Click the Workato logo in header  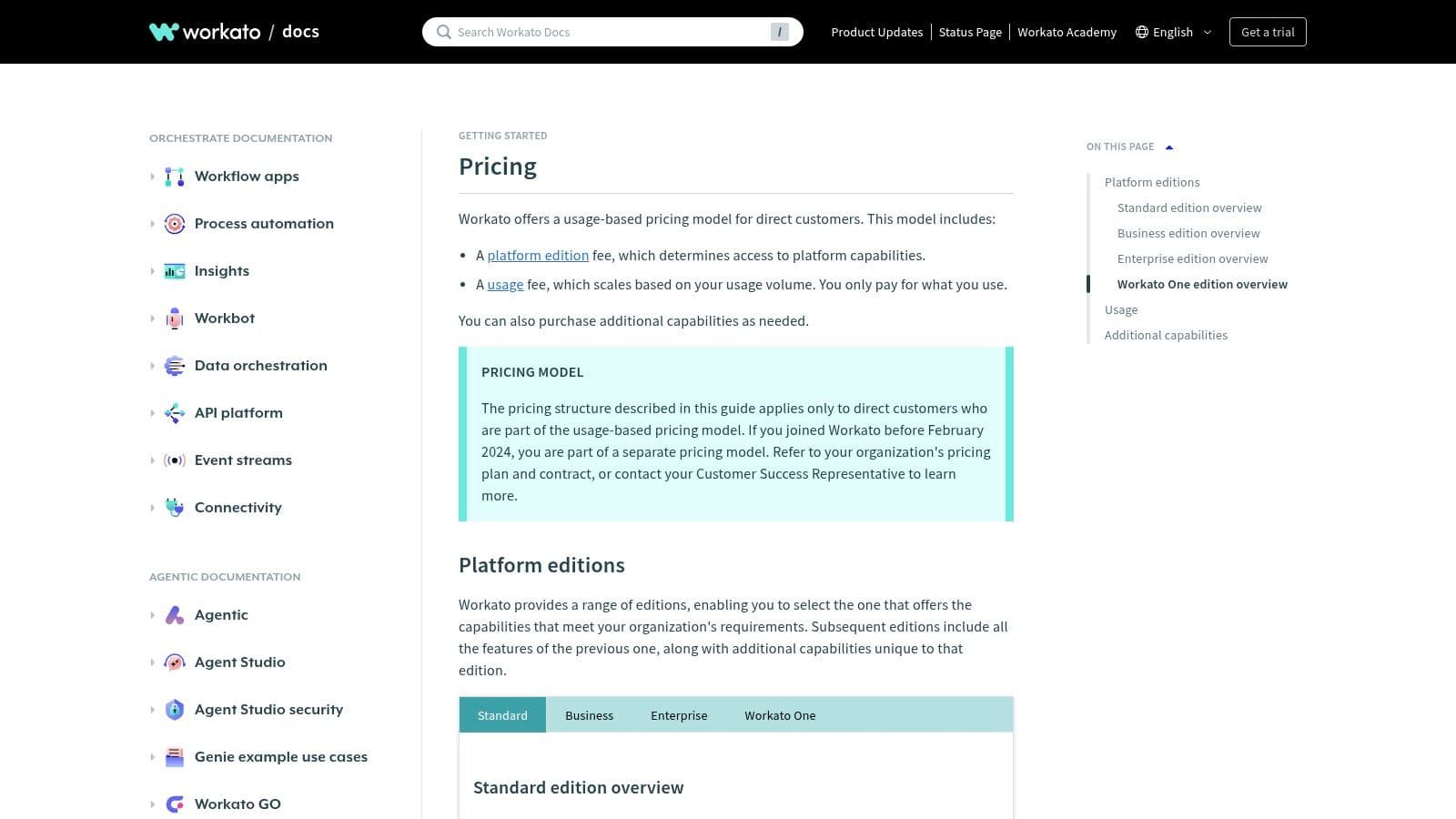[205, 31]
